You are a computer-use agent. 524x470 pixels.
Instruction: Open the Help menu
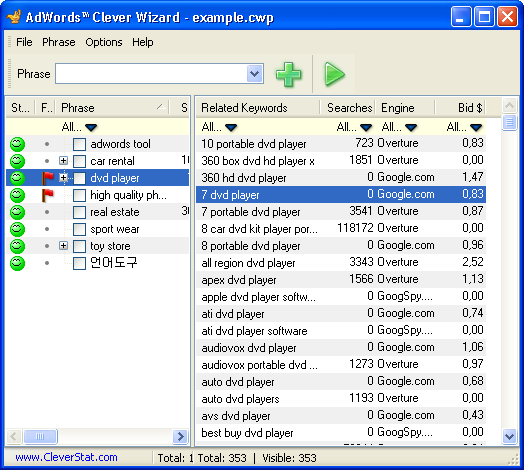coord(142,42)
